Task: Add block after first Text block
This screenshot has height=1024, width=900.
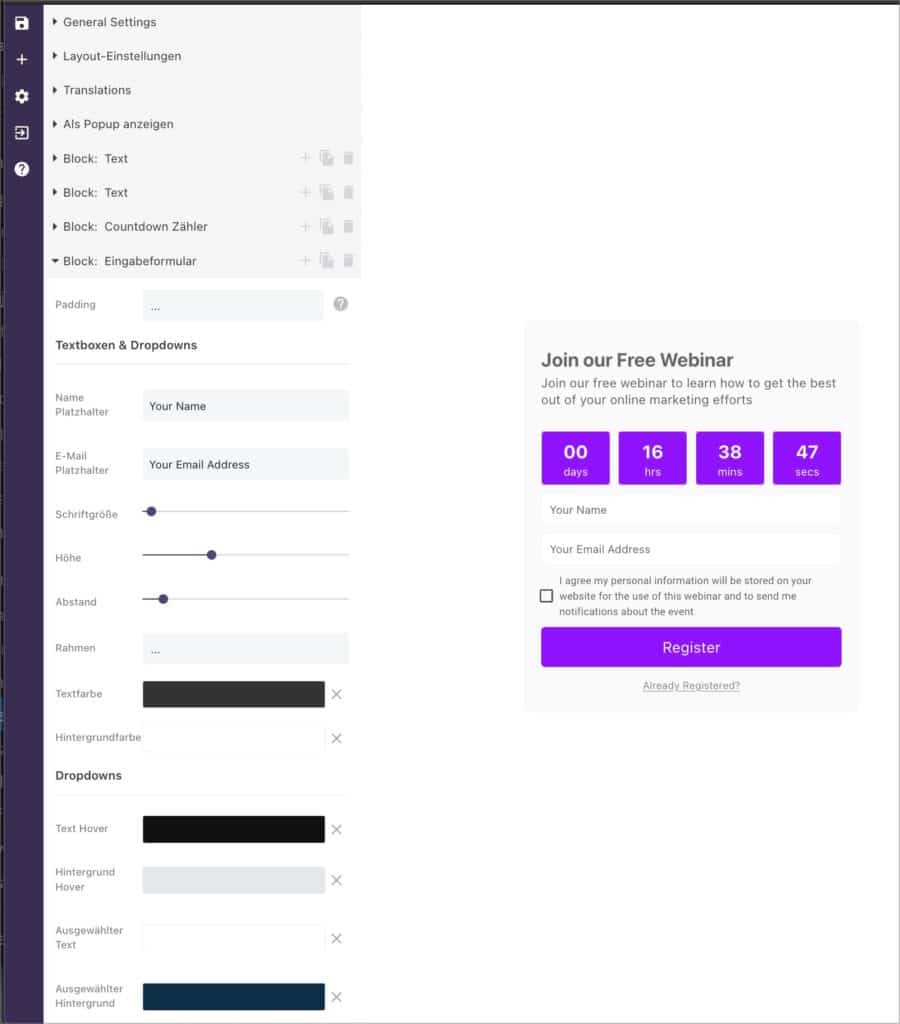Action: tap(305, 158)
